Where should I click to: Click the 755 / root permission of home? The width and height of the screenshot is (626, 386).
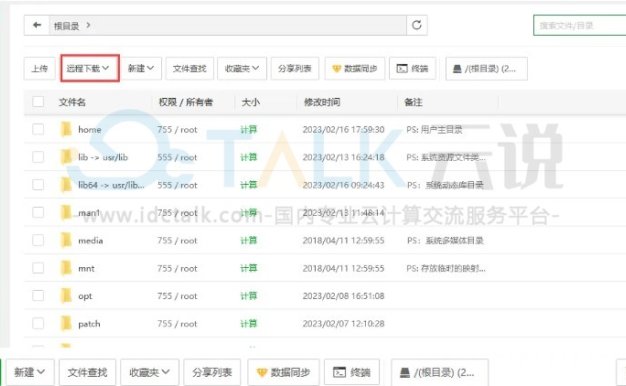[x=177, y=129]
